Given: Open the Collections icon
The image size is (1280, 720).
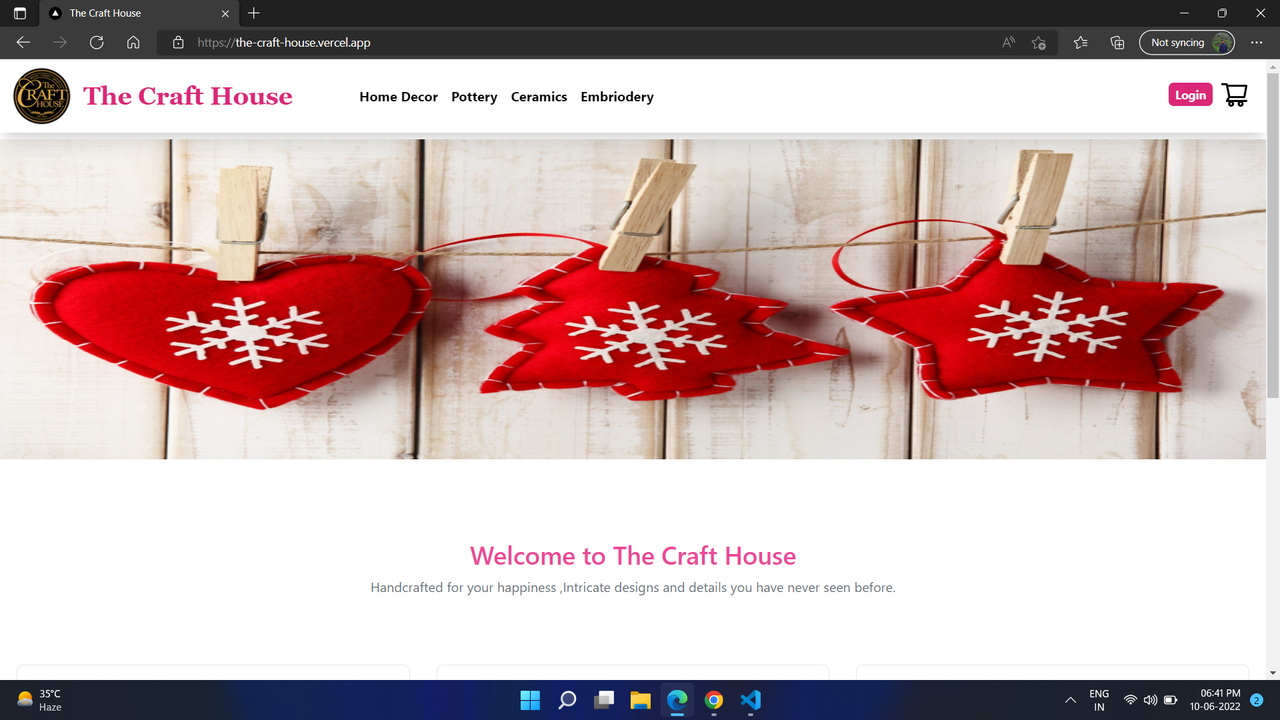Looking at the screenshot, I should 1118,43.
